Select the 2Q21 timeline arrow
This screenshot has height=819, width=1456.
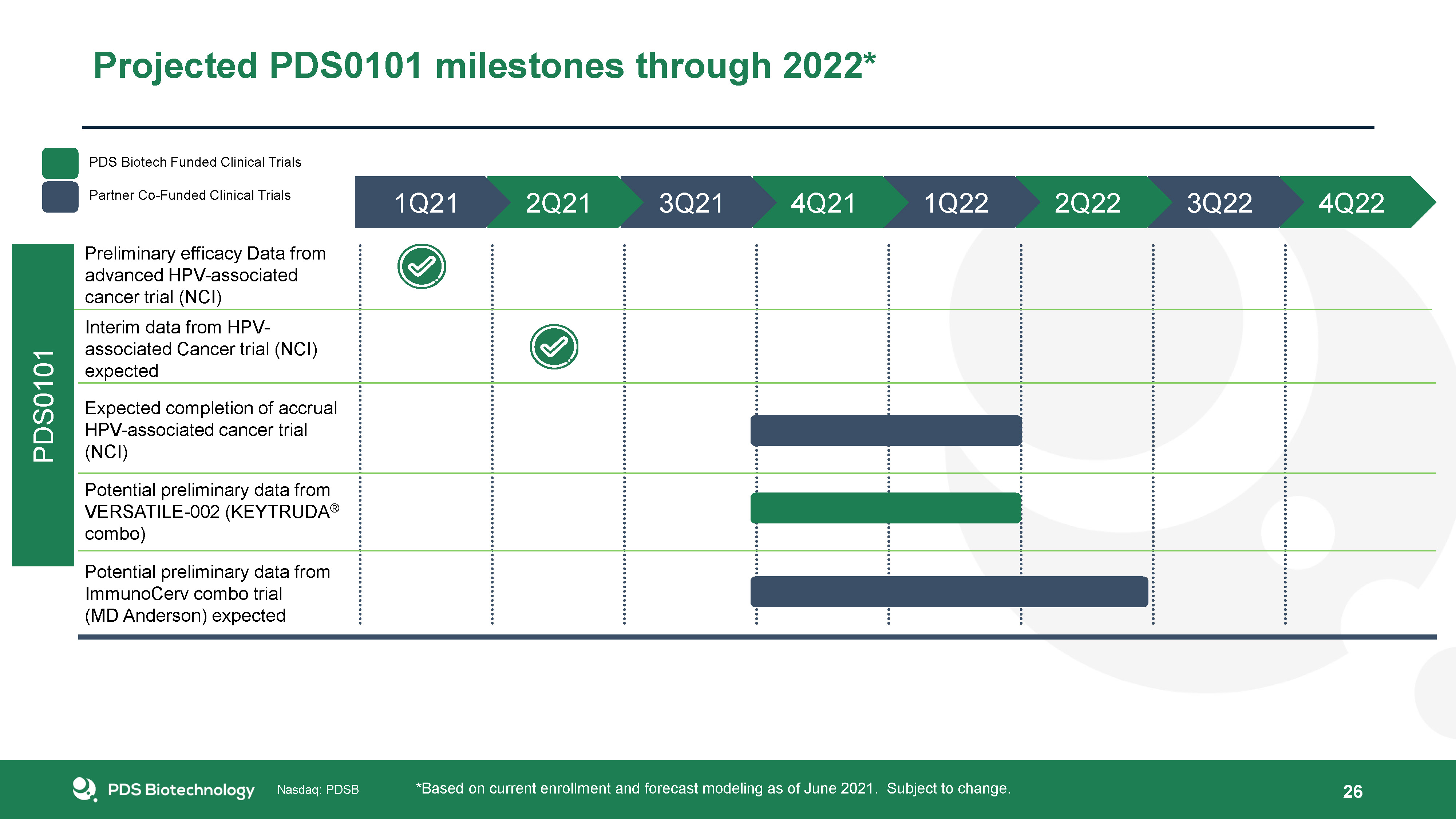[x=558, y=203]
